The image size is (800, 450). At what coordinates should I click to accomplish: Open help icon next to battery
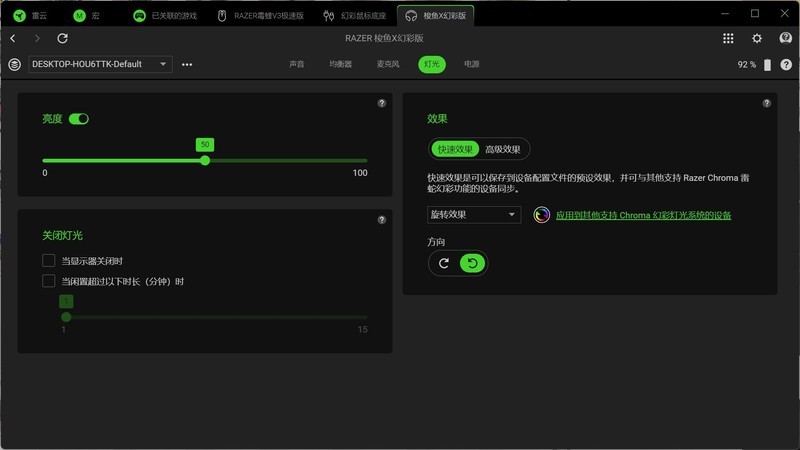(x=786, y=64)
